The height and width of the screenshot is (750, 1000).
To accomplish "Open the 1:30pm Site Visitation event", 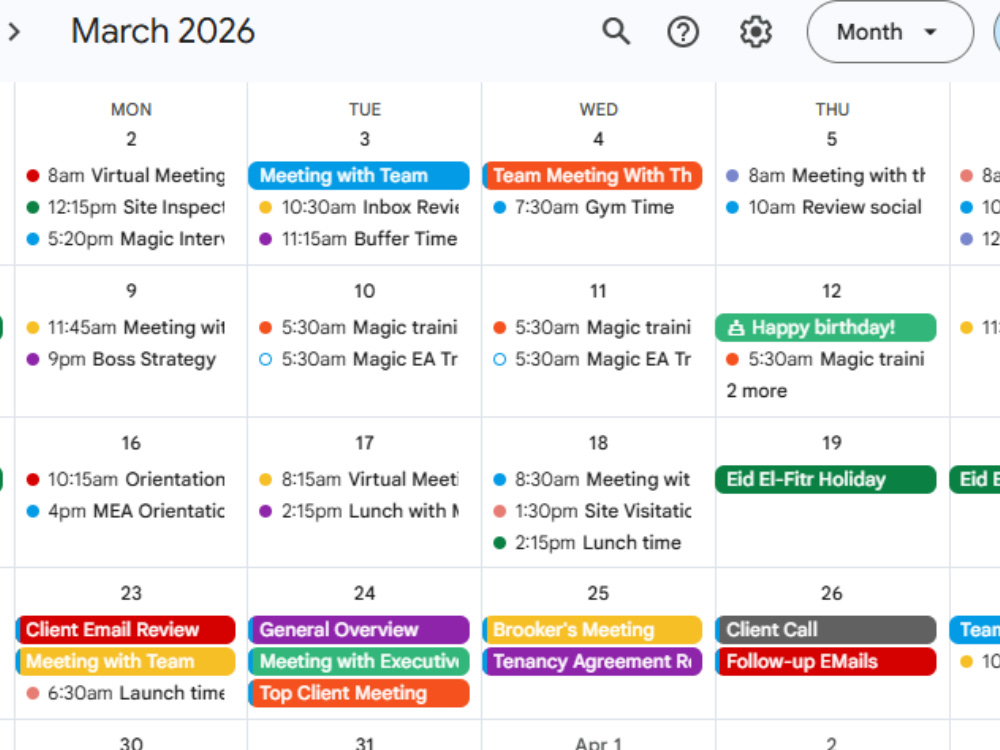I will (x=592, y=511).
